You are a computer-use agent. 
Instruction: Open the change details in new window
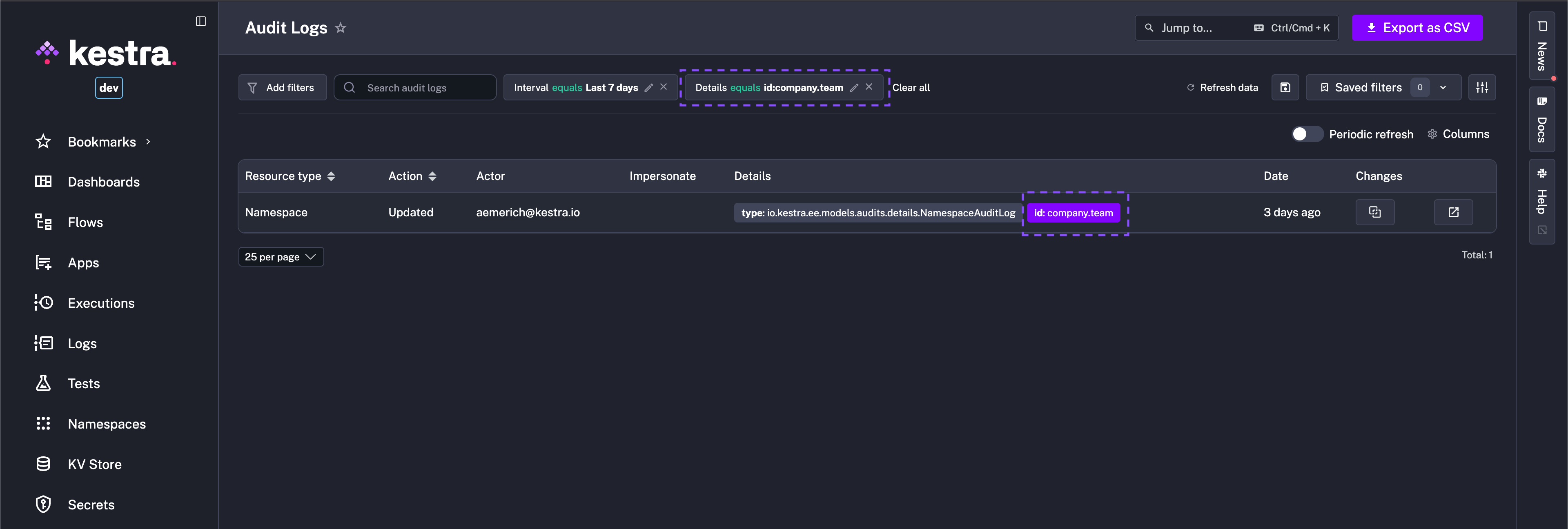tap(1454, 212)
